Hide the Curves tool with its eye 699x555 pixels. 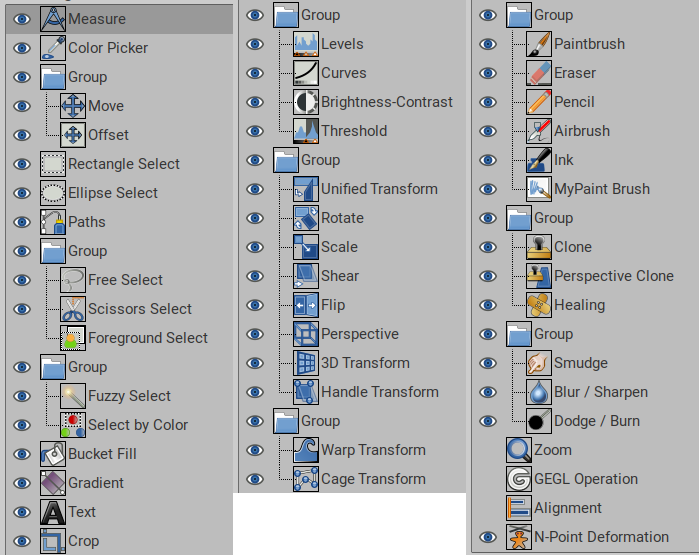(255, 73)
